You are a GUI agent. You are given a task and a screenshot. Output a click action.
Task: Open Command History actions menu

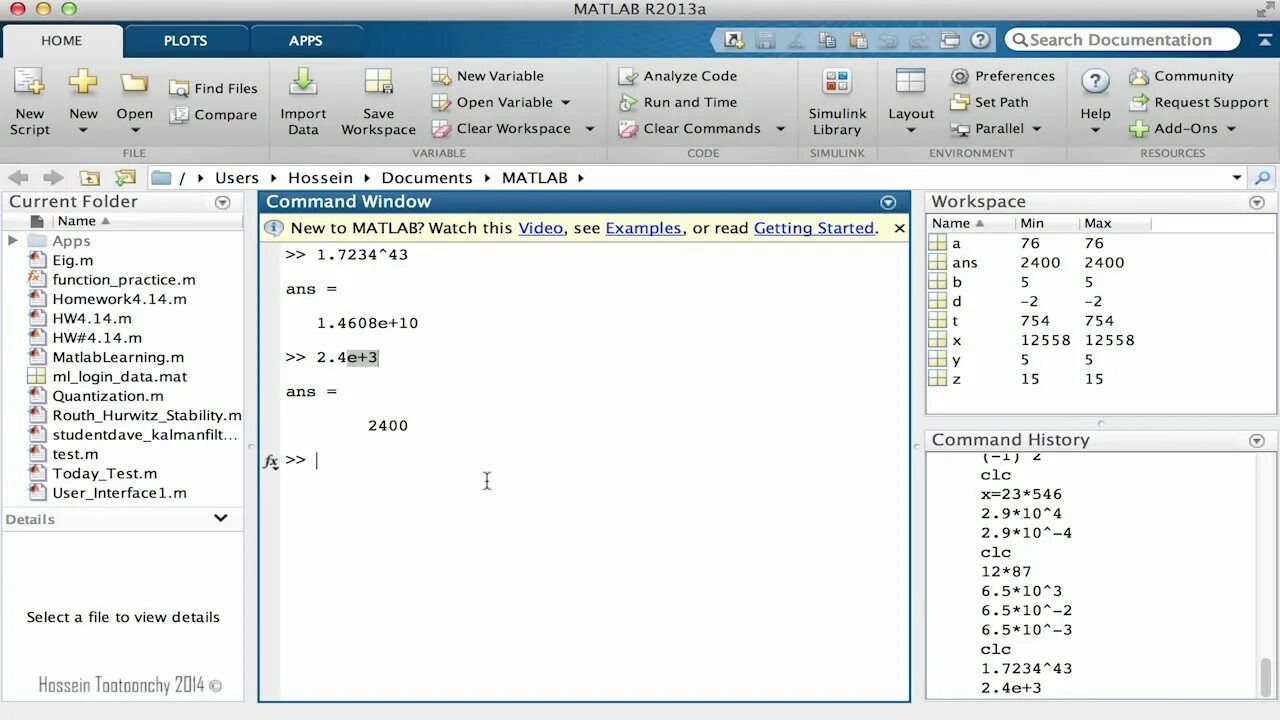tap(1257, 440)
